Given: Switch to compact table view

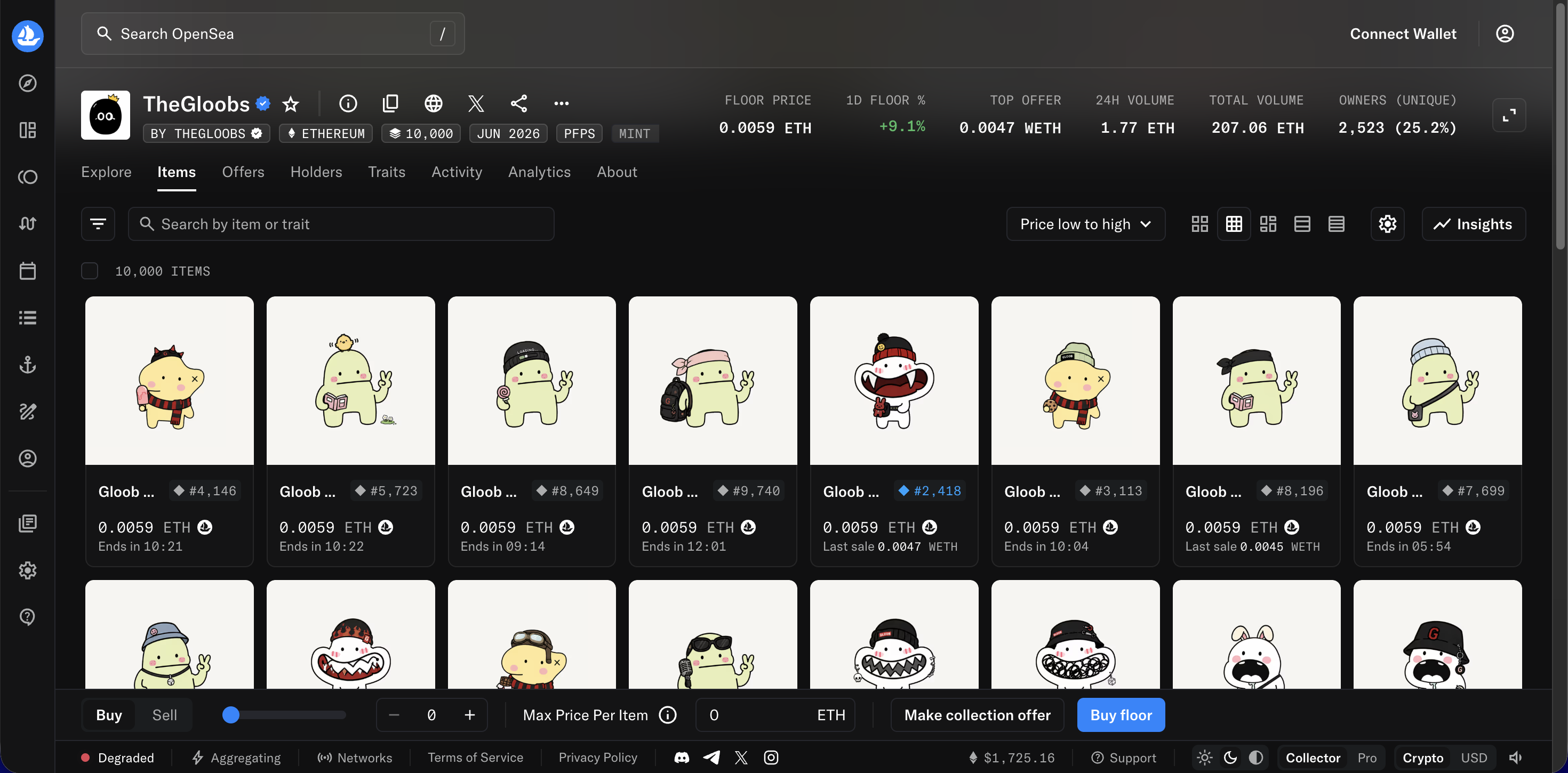Looking at the screenshot, I should coord(1336,224).
